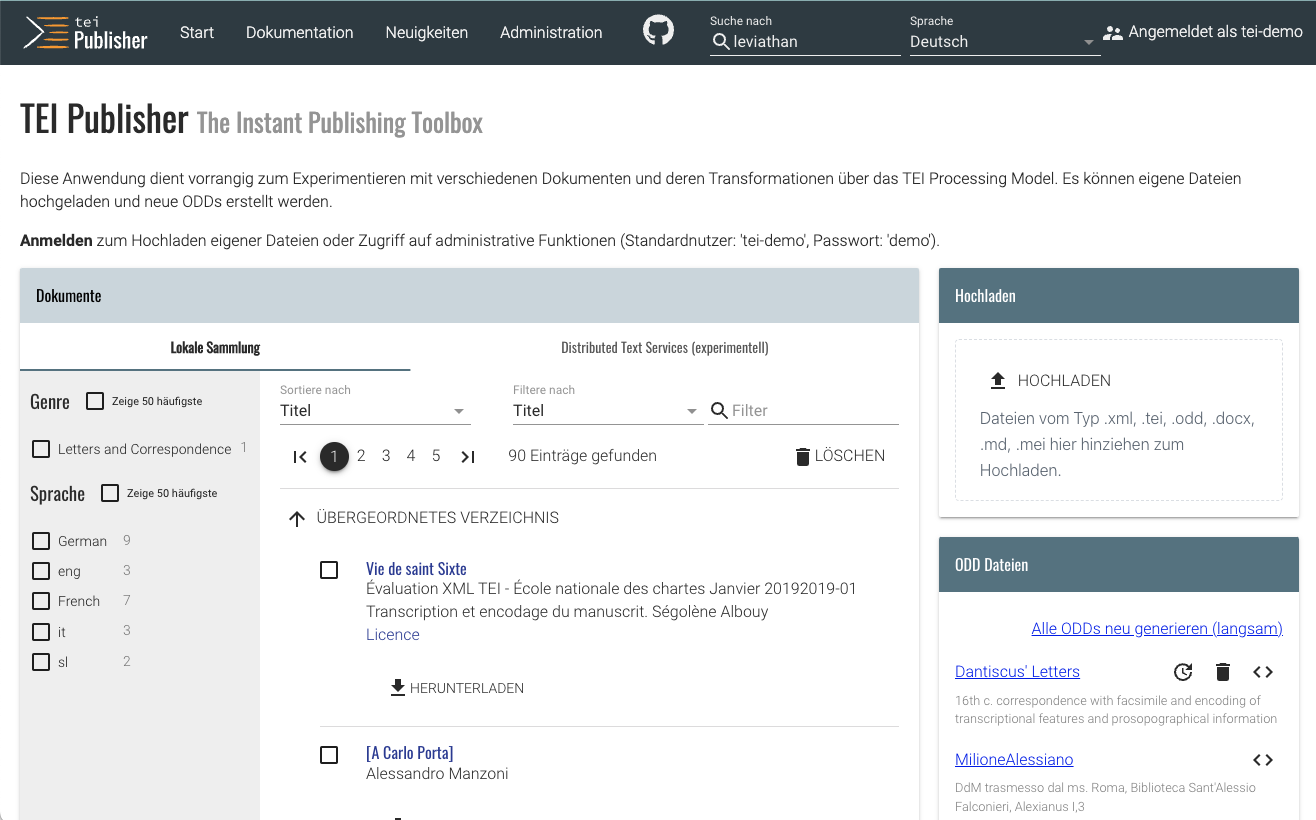Switch to Distributed Text Services tab

pos(664,348)
